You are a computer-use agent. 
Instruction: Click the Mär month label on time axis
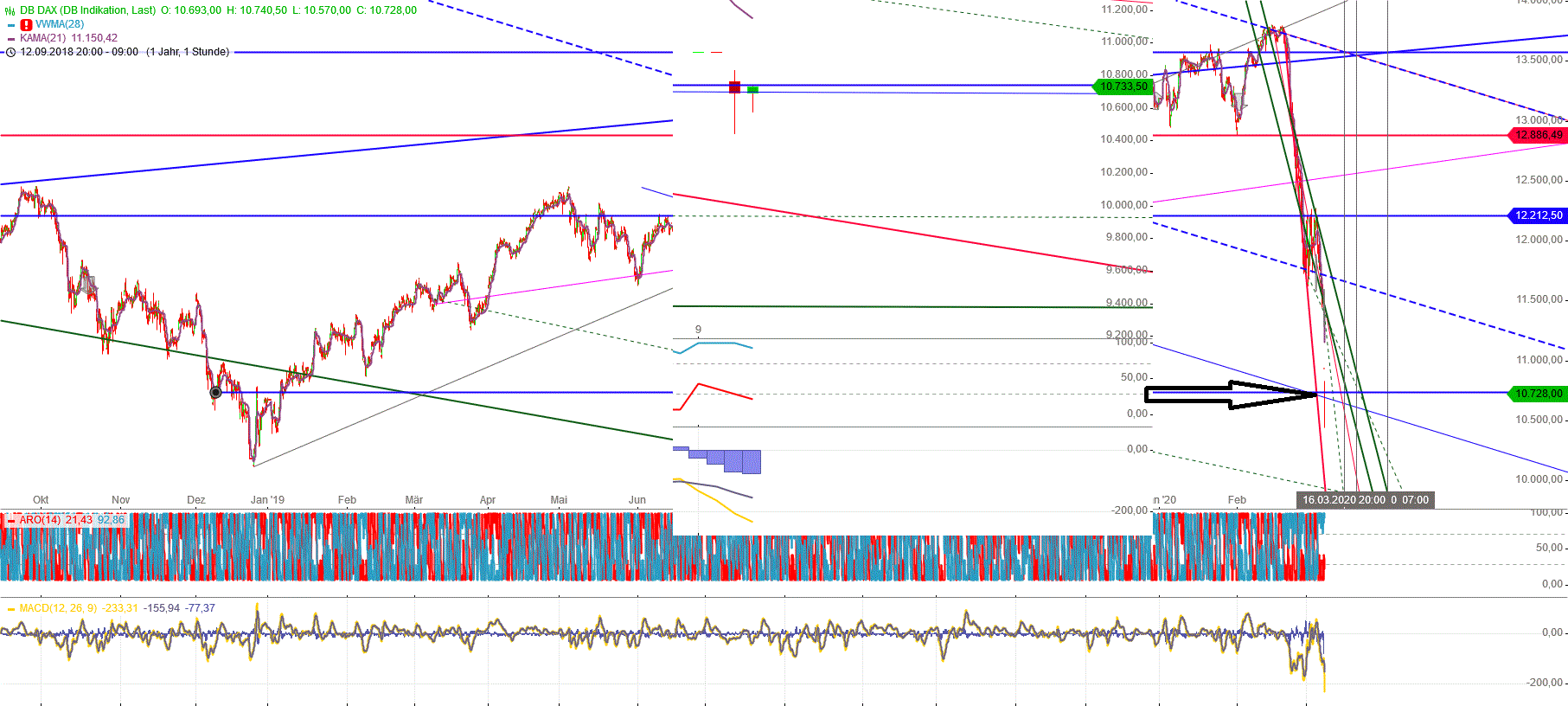point(414,500)
